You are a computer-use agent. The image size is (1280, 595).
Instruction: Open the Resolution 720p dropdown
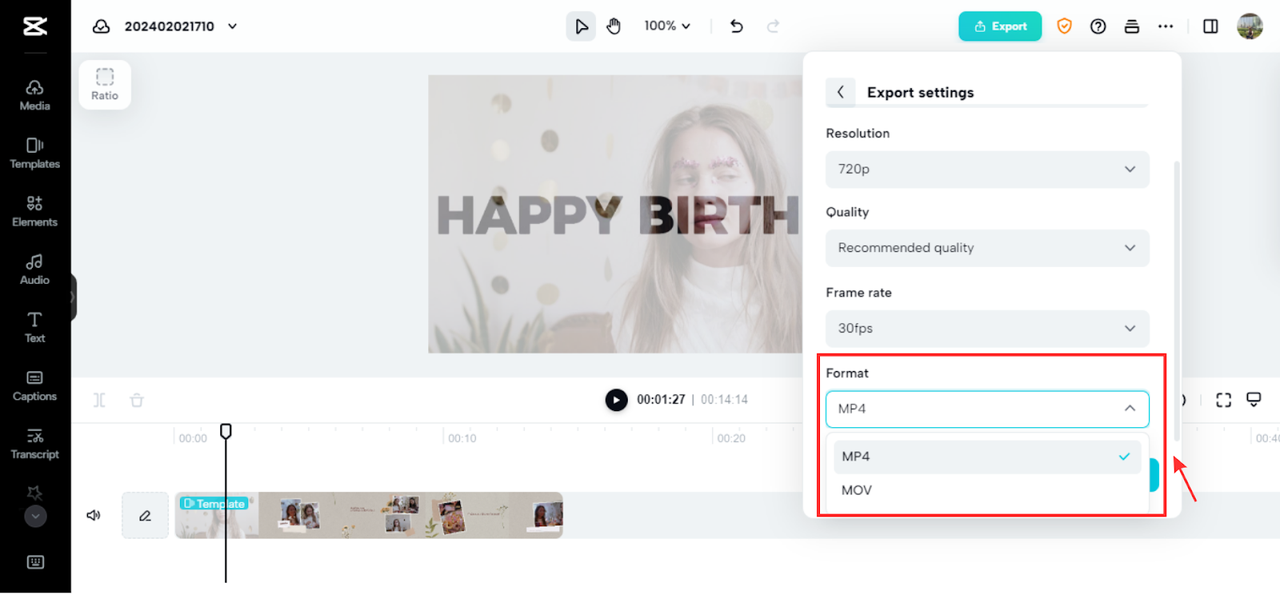point(987,169)
